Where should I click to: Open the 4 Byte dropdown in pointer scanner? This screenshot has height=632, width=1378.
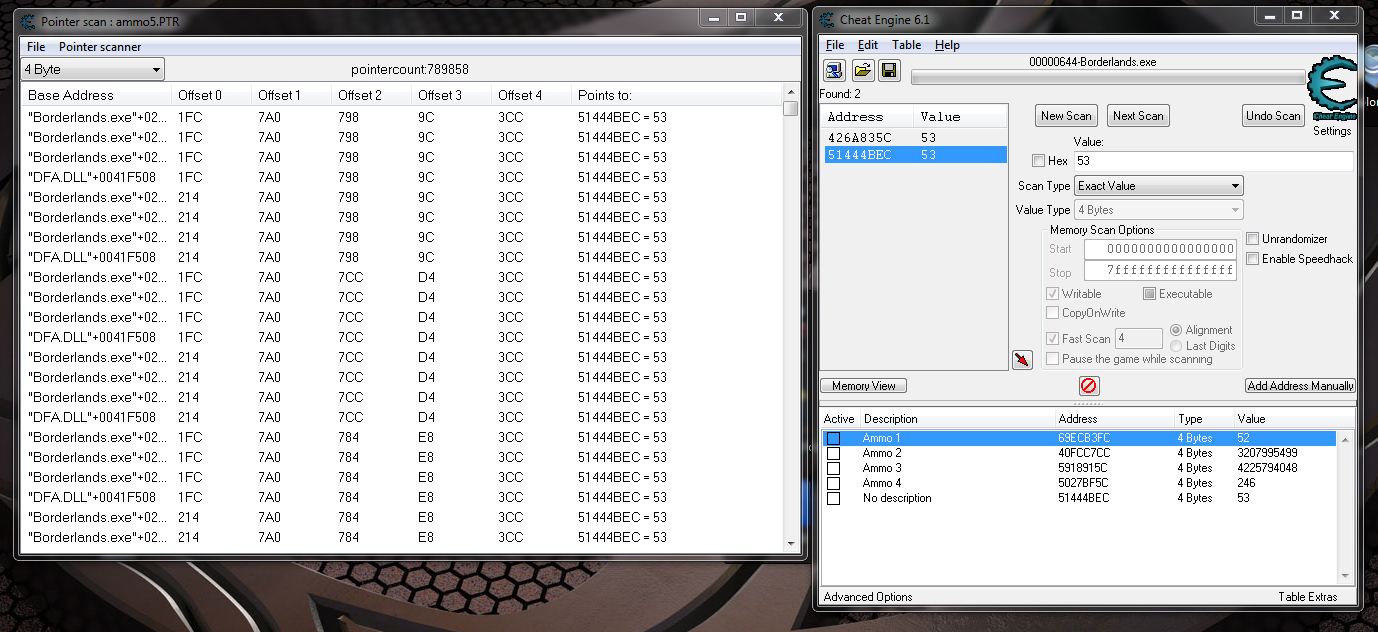[93, 70]
